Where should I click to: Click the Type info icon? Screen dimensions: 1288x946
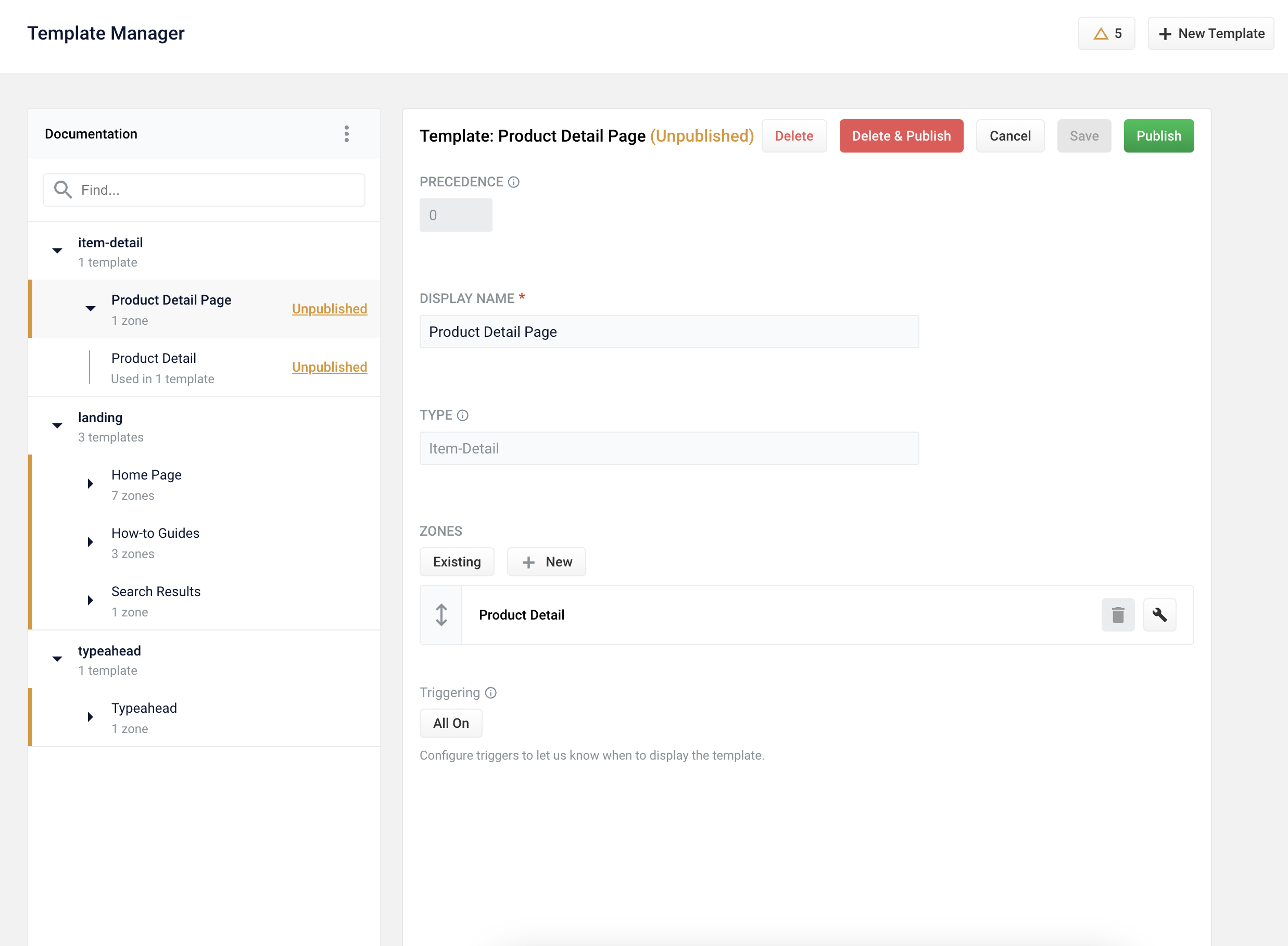point(462,414)
